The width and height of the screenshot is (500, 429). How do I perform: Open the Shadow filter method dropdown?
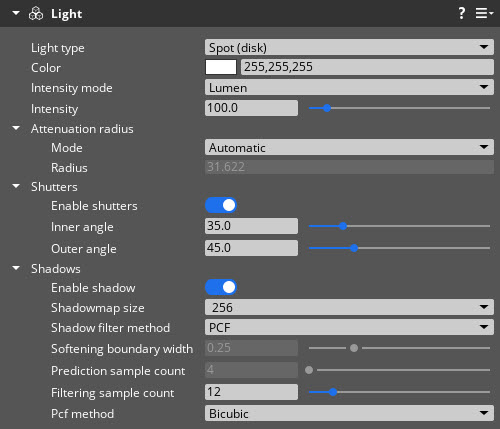tap(349, 327)
